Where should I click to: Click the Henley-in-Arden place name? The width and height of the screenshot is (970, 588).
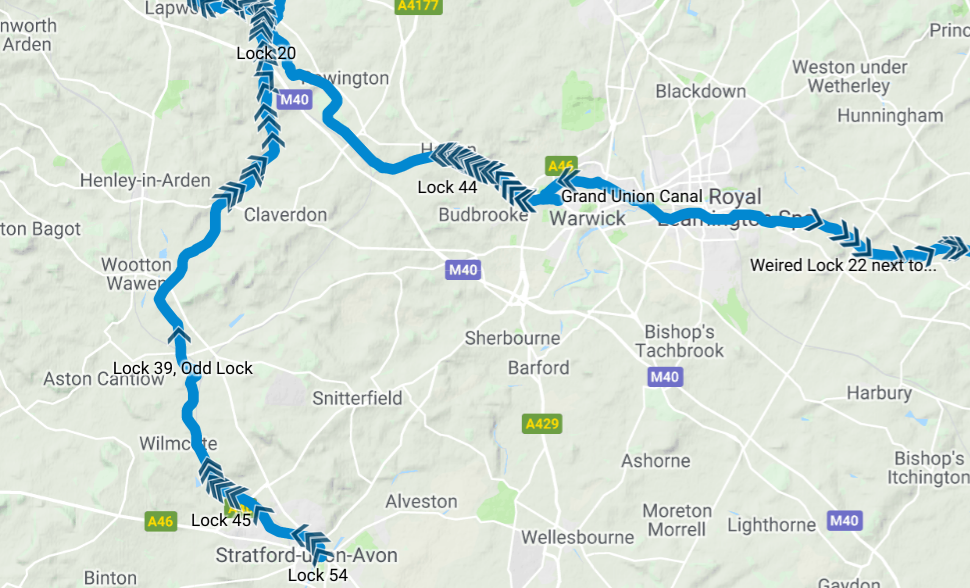(145, 181)
